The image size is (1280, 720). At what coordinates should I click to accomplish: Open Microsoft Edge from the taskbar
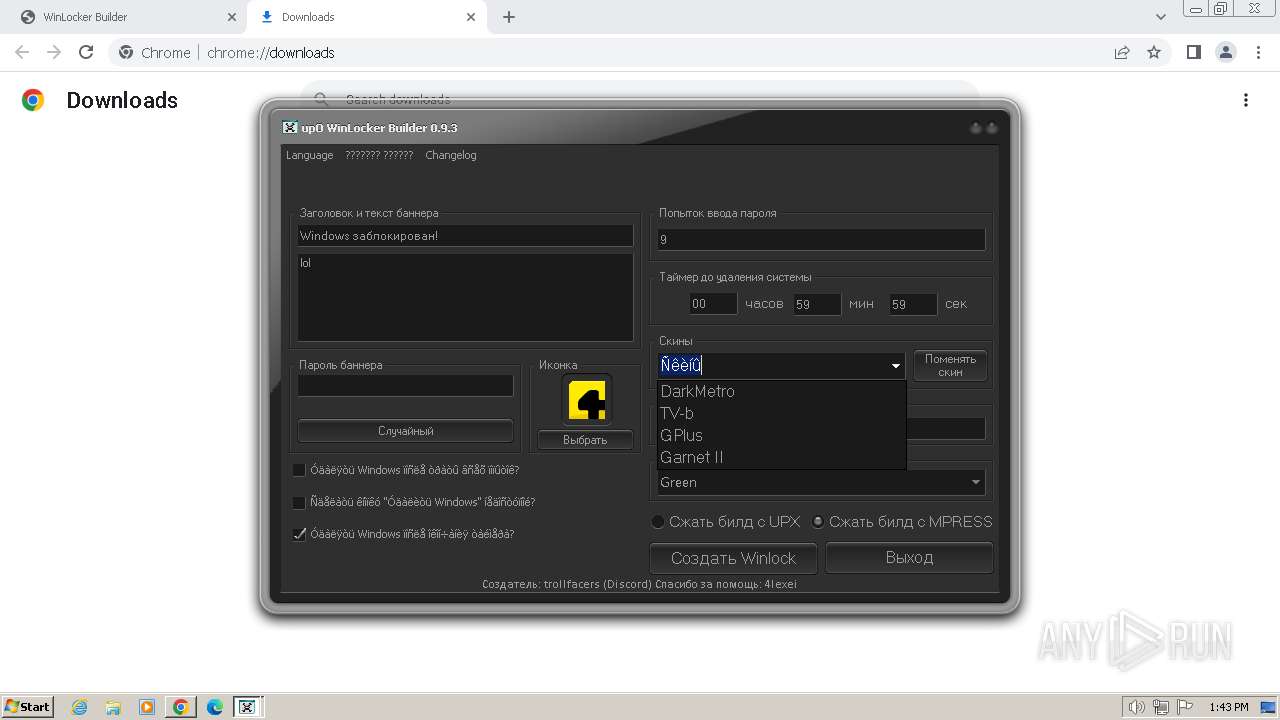(215, 707)
